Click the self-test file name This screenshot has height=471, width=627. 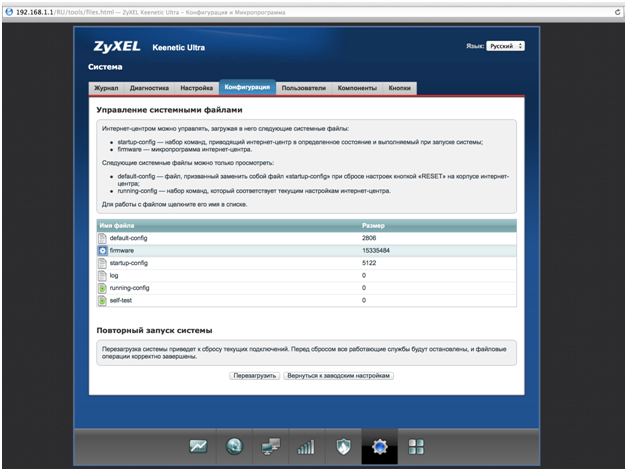pyautogui.click(x=122, y=300)
